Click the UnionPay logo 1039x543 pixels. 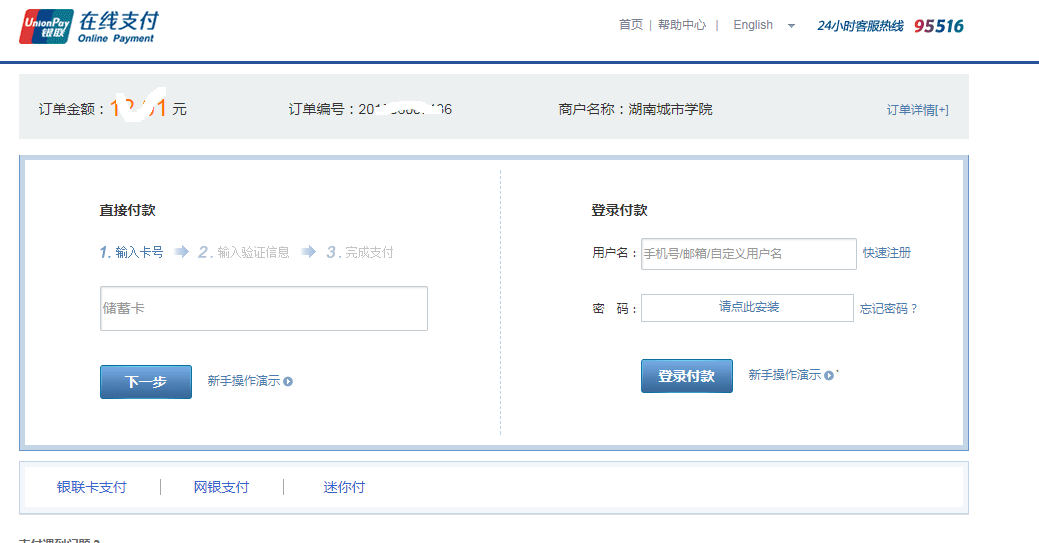(46, 27)
